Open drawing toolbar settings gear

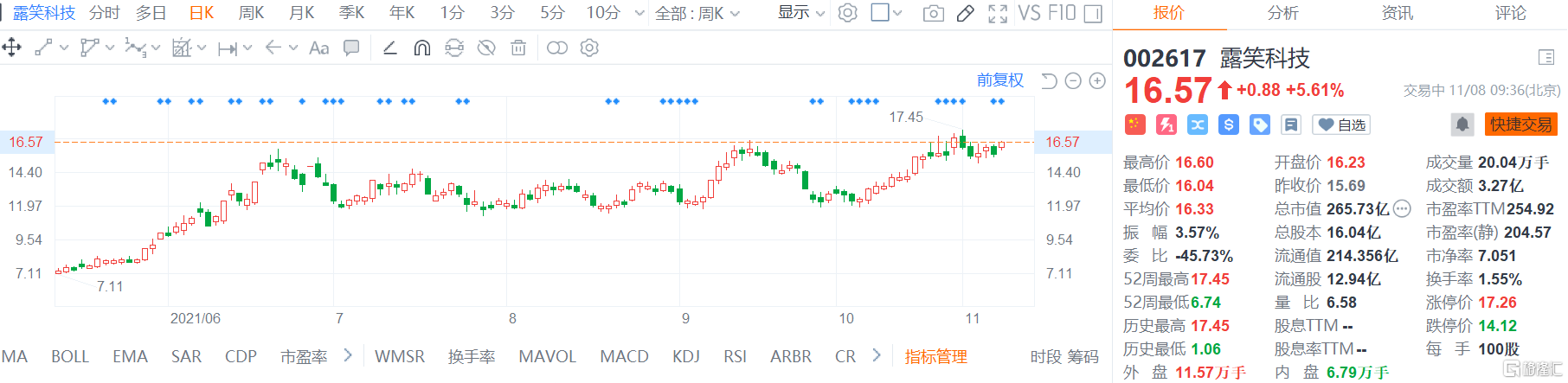pos(589,48)
